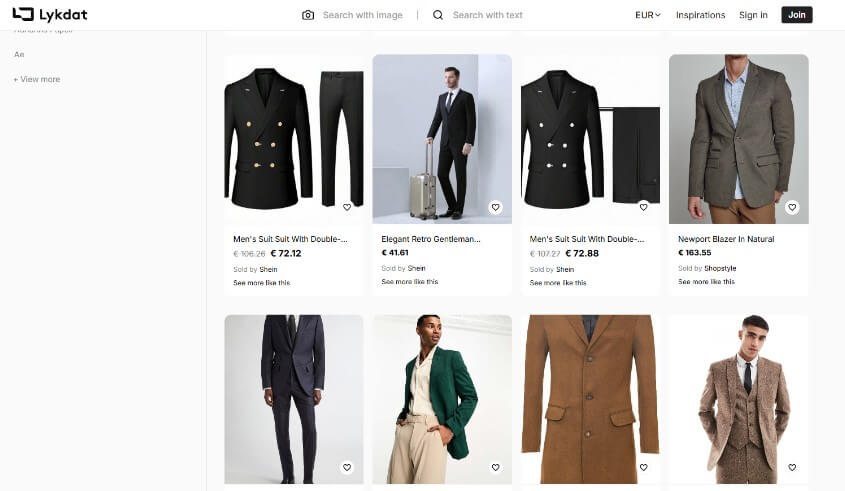The image size is (845, 491).
Task: Heart the Elegant Retro Gentleman suit
Action: tap(495, 207)
